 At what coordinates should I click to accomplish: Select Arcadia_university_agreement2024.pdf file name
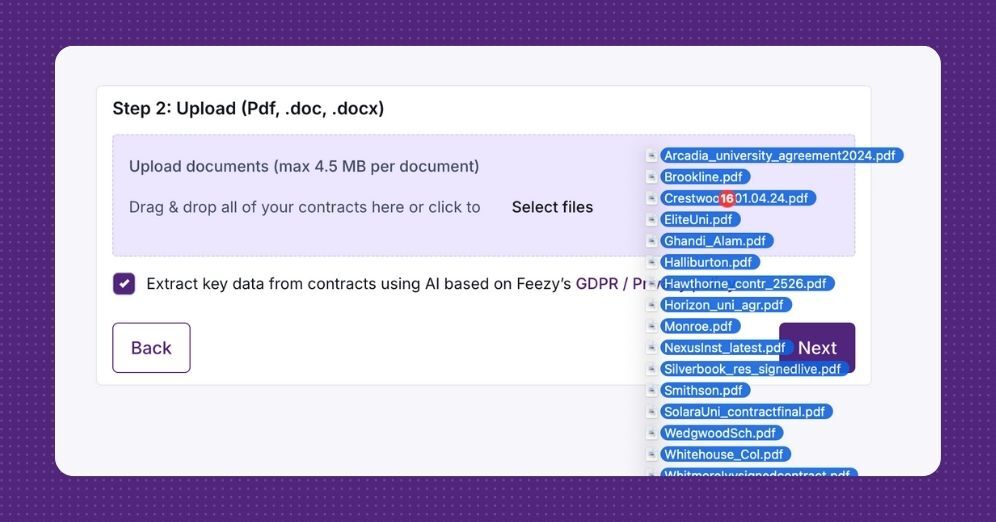[781, 156]
